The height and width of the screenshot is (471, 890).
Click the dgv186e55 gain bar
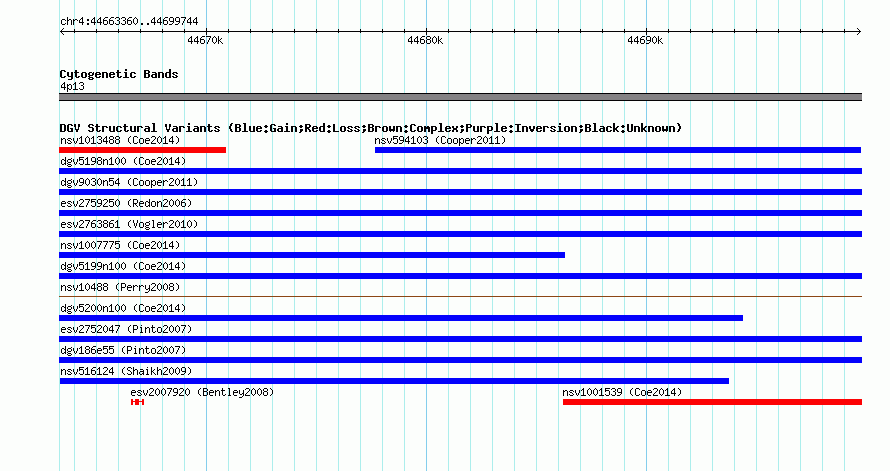[460, 360]
